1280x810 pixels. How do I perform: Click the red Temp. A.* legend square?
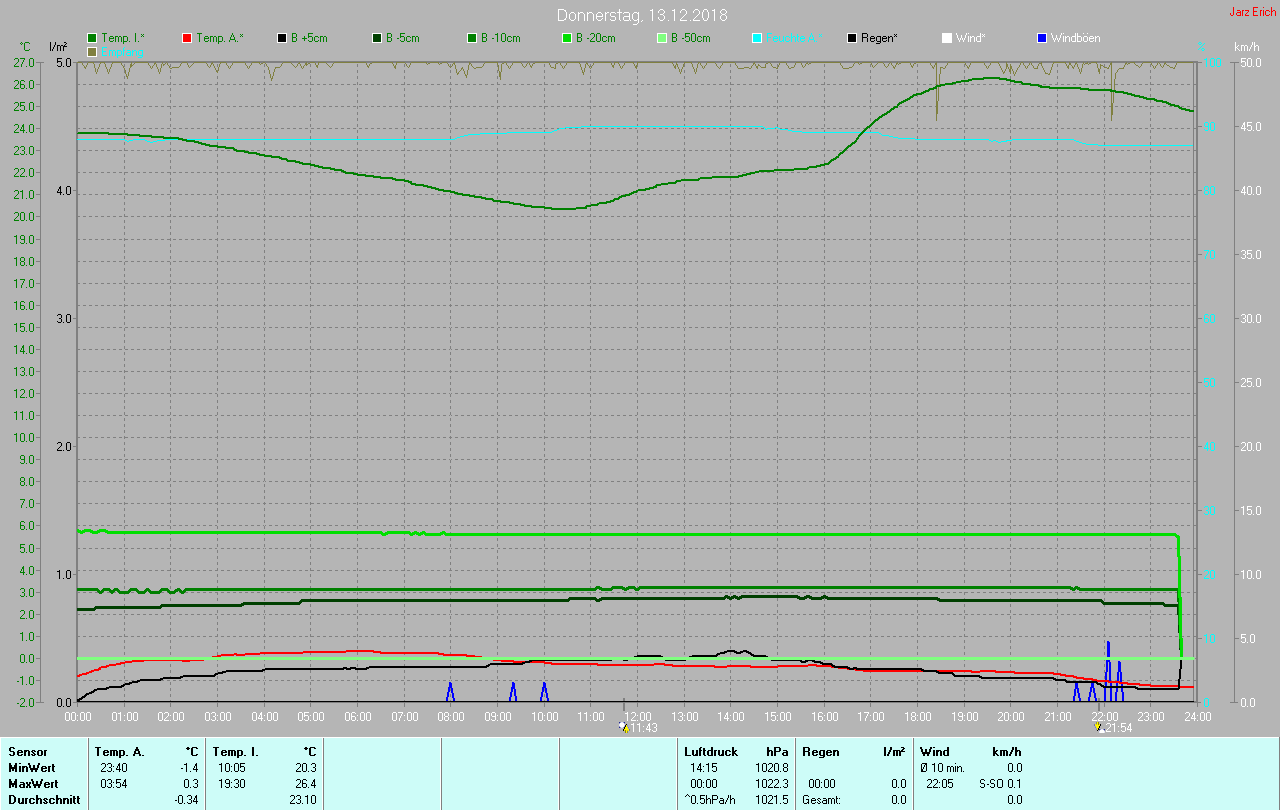point(187,38)
